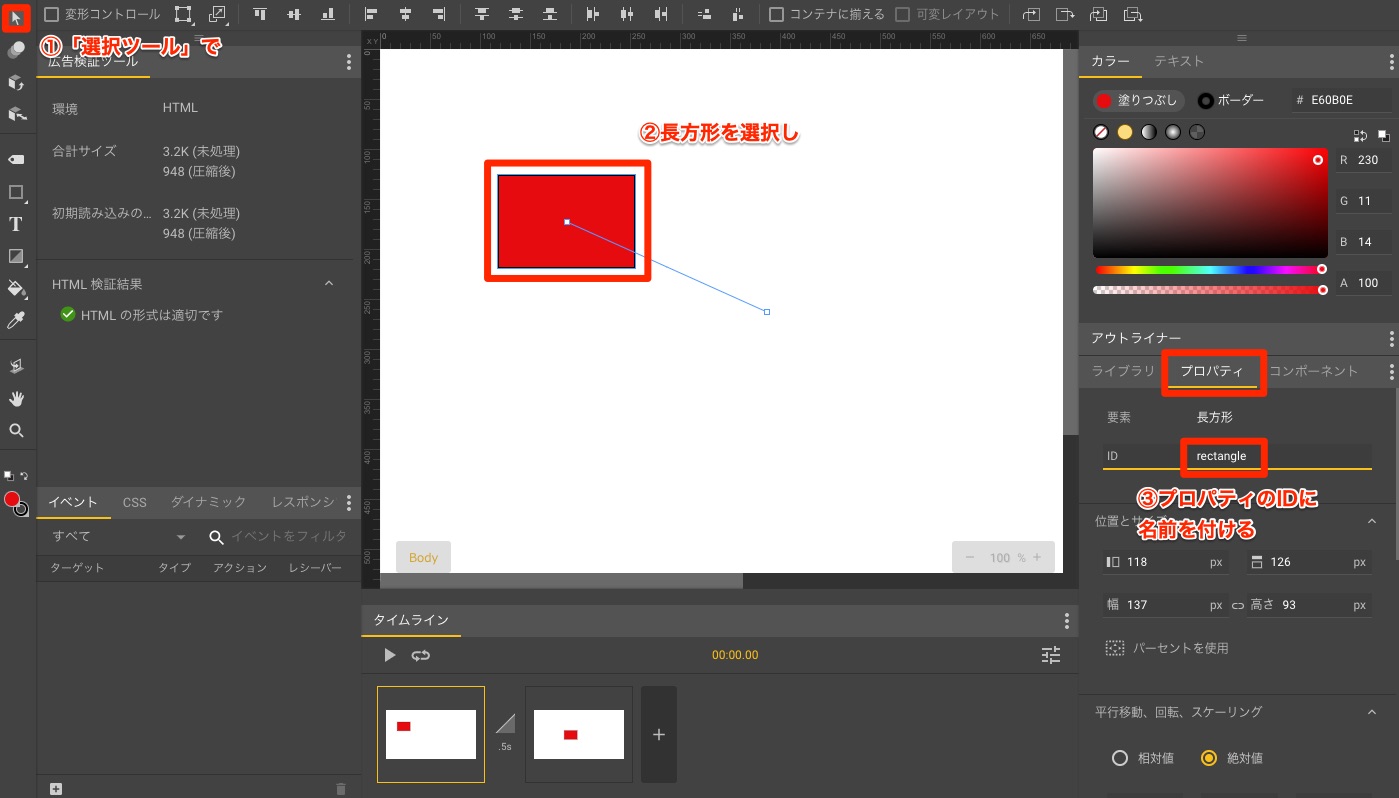The width and height of the screenshot is (1399, 798).
Task: Click the align horizontal centers icon
Action: tap(405, 14)
